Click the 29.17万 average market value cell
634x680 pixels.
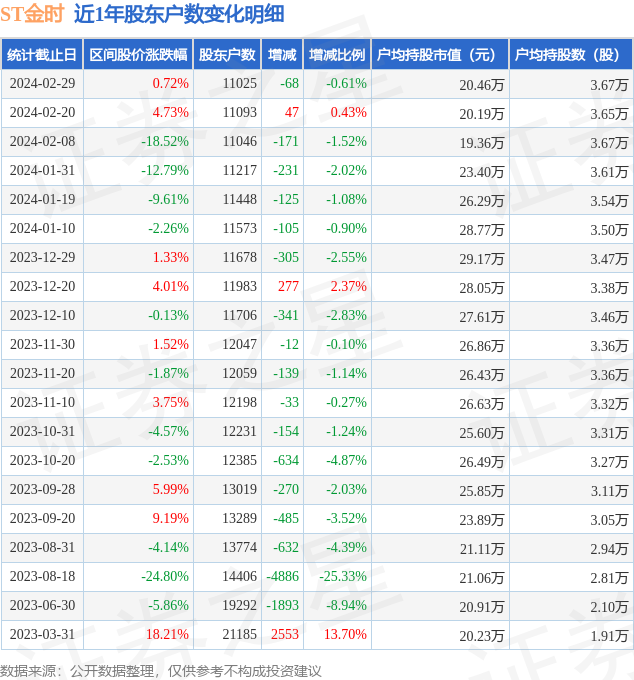tap(481, 258)
